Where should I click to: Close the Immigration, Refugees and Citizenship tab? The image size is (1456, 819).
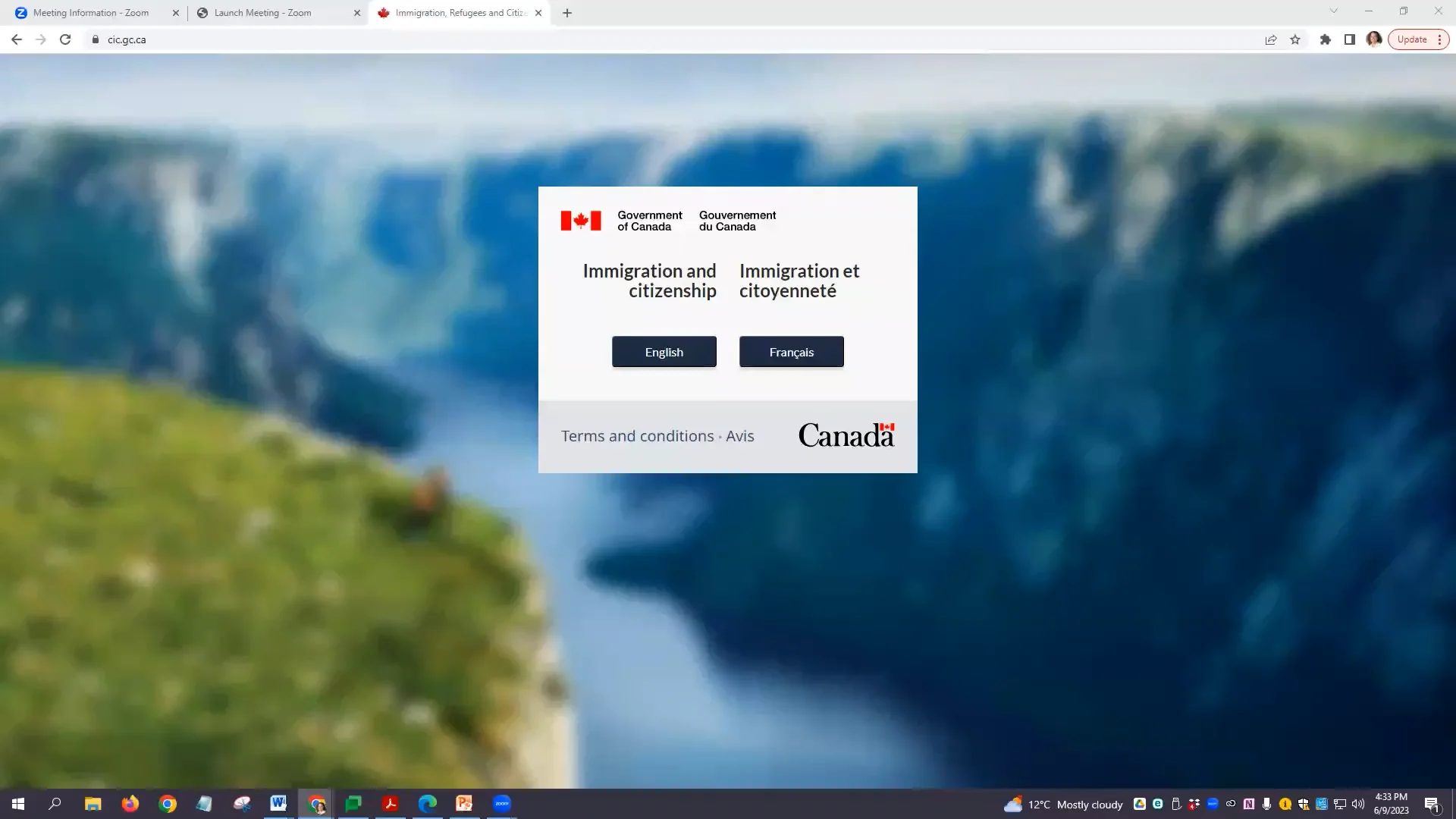pos(538,13)
